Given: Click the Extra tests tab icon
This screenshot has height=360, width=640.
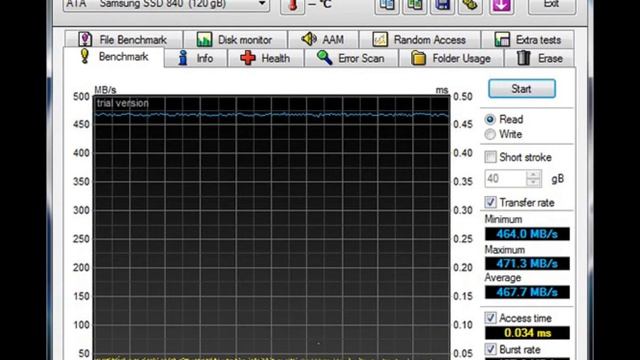Looking at the screenshot, I should [502, 40].
